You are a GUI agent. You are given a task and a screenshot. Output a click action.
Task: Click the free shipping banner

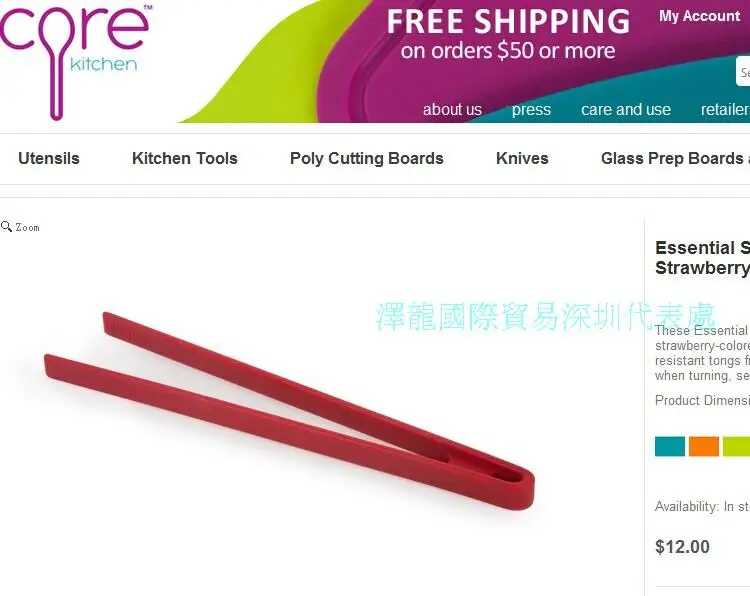click(508, 35)
